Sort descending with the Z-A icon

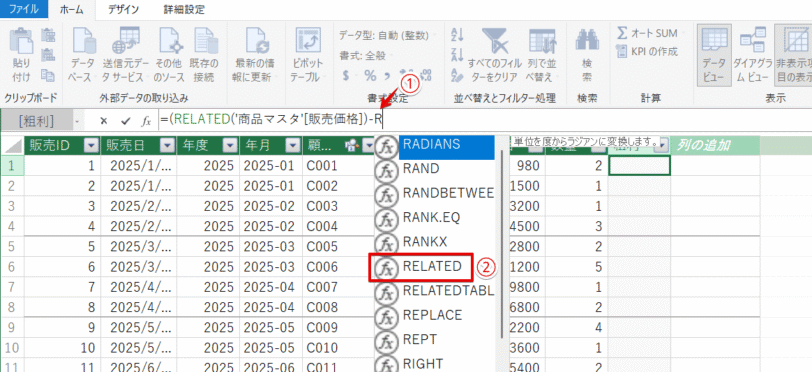(457, 54)
